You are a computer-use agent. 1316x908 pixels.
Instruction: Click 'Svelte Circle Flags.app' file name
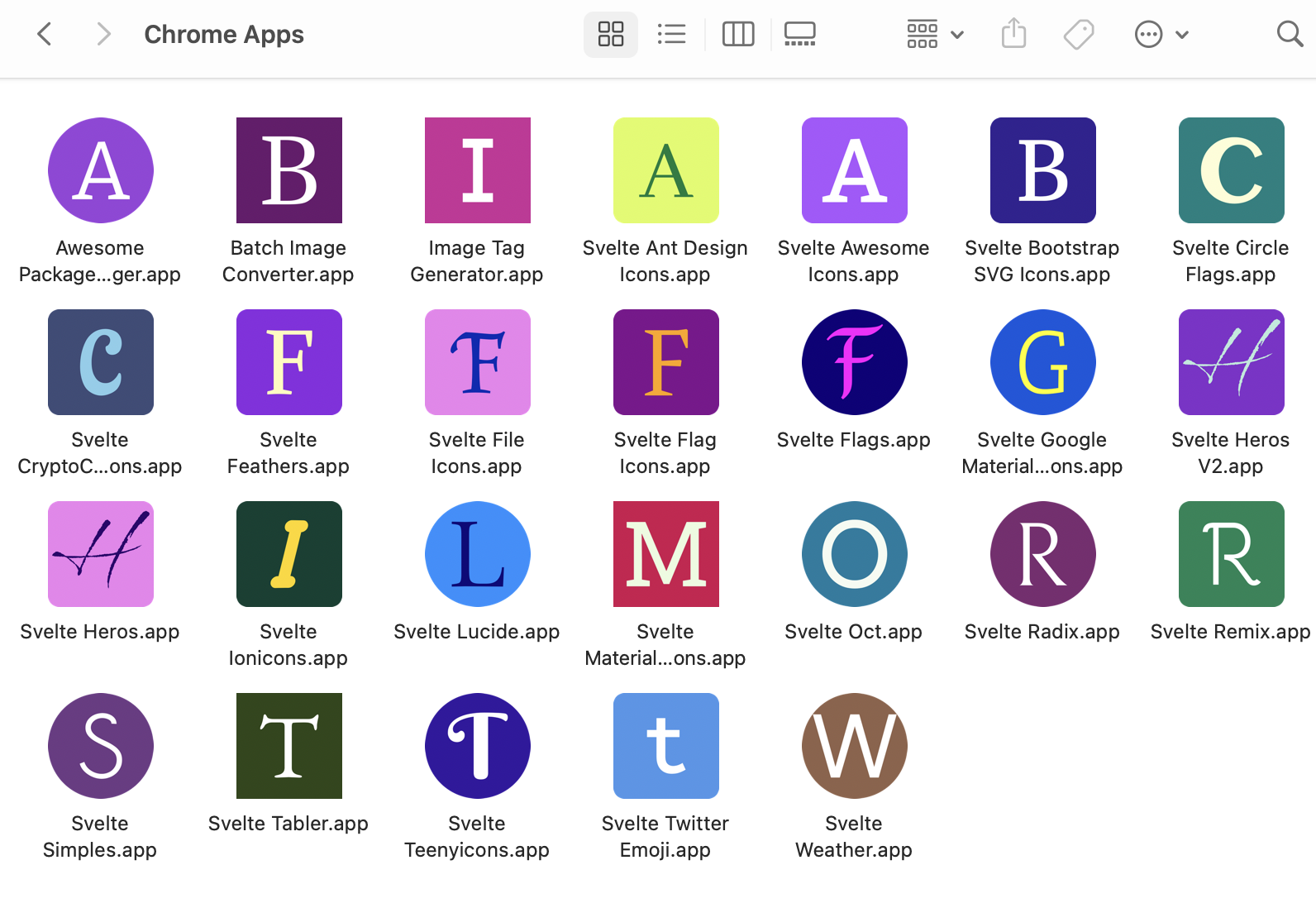(x=1231, y=261)
